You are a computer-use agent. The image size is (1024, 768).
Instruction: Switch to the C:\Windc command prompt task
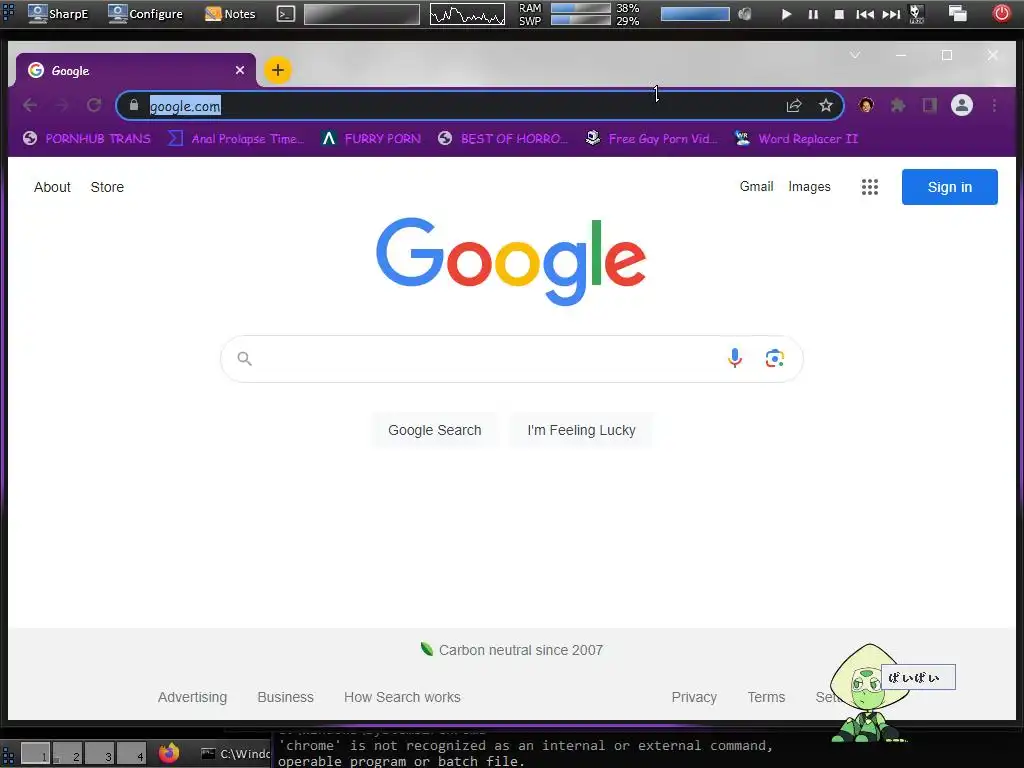(235, 754)
